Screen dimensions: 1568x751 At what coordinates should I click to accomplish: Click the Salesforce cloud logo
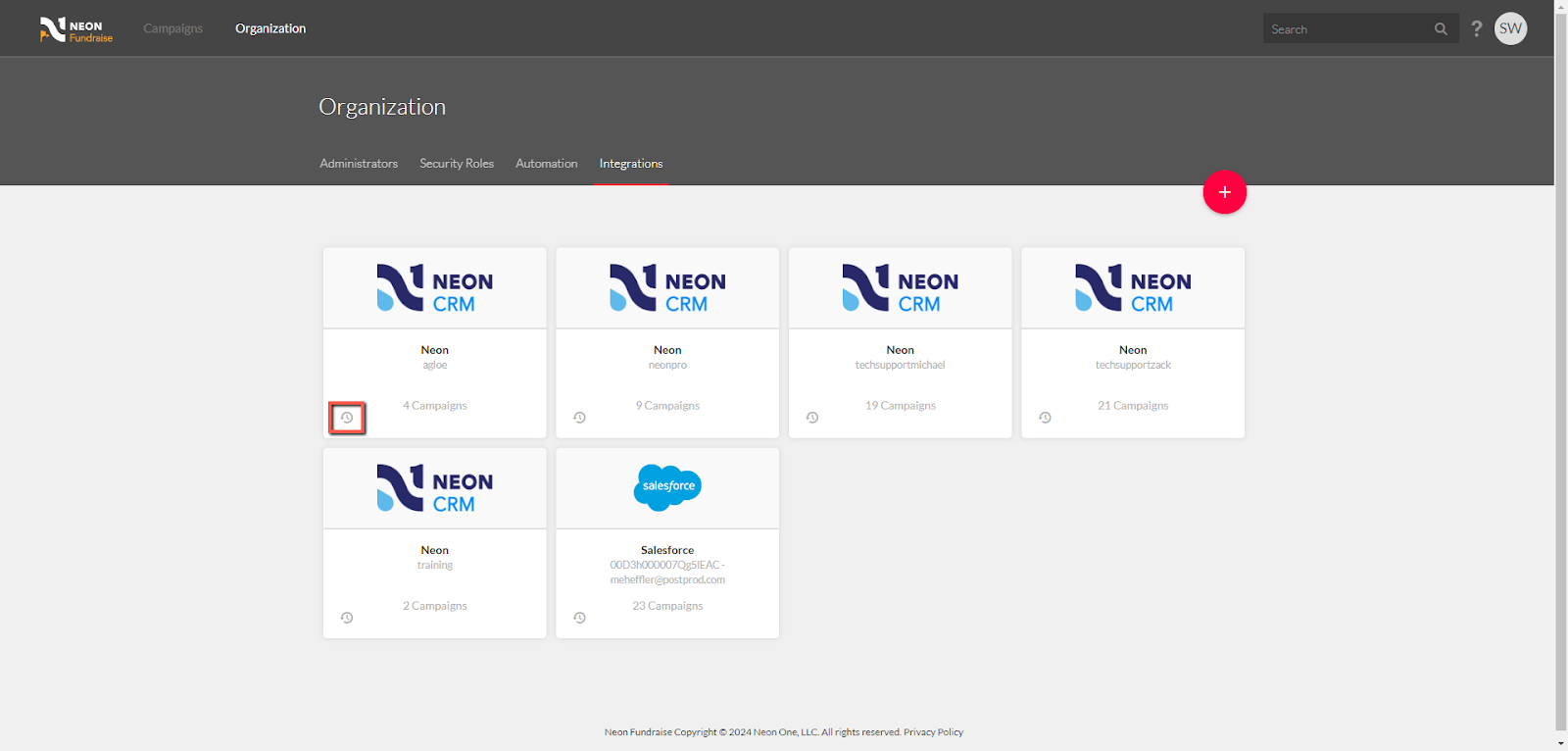pos(667,487)
